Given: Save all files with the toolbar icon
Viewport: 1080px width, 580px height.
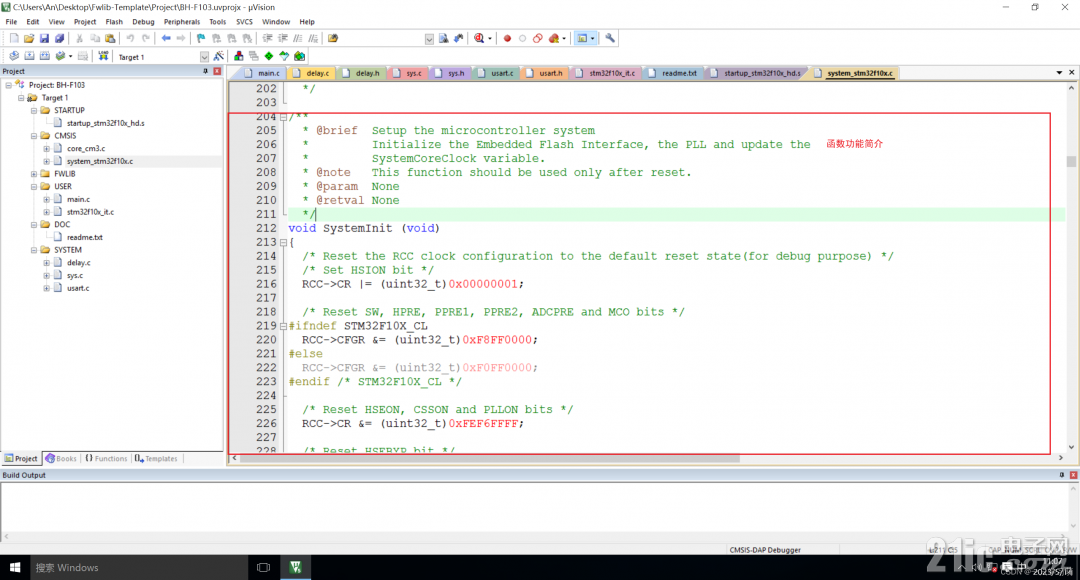Looking at the screenshot, I should tap(59, 39).
